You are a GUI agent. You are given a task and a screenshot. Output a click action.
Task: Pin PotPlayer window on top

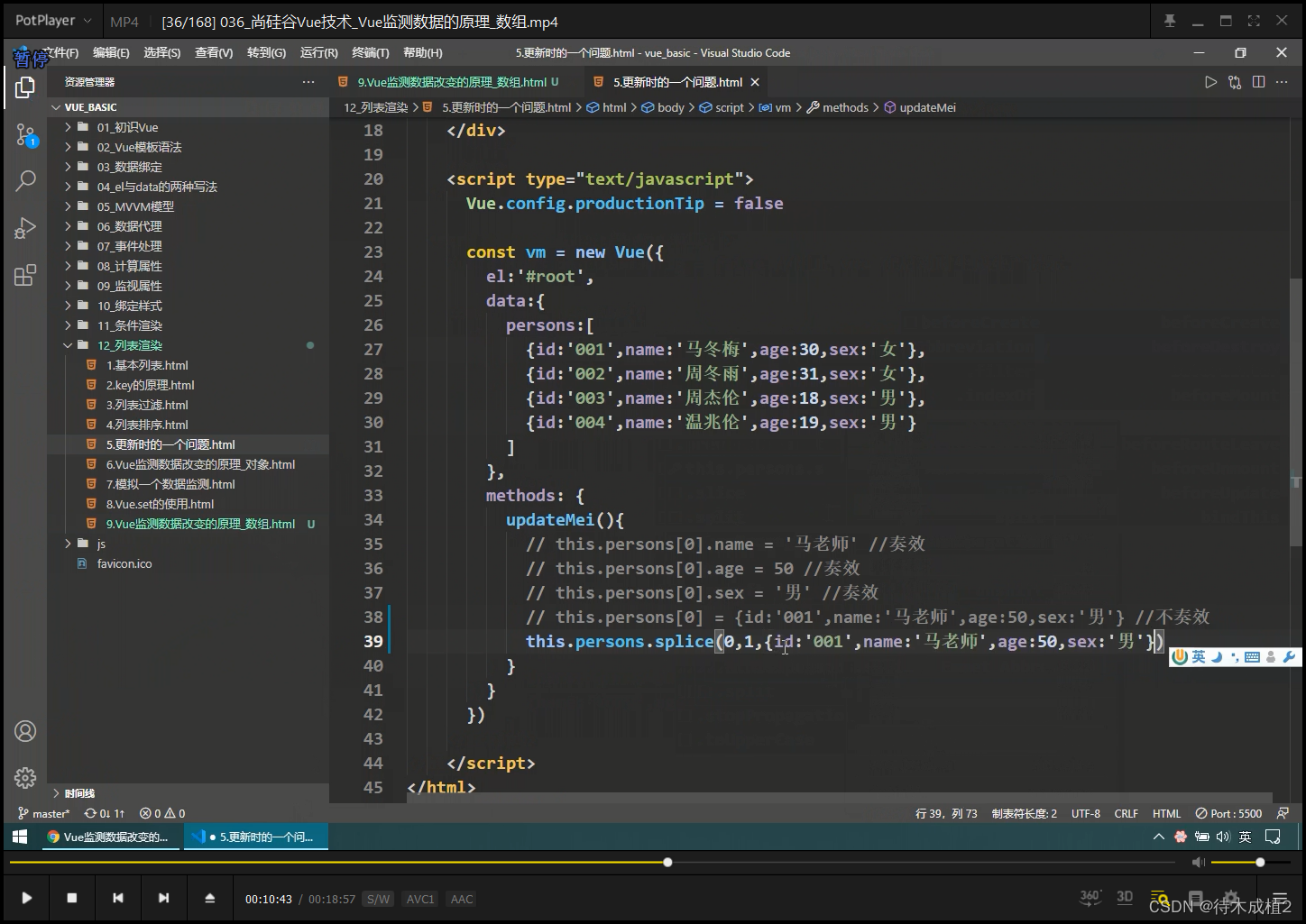1170,21
